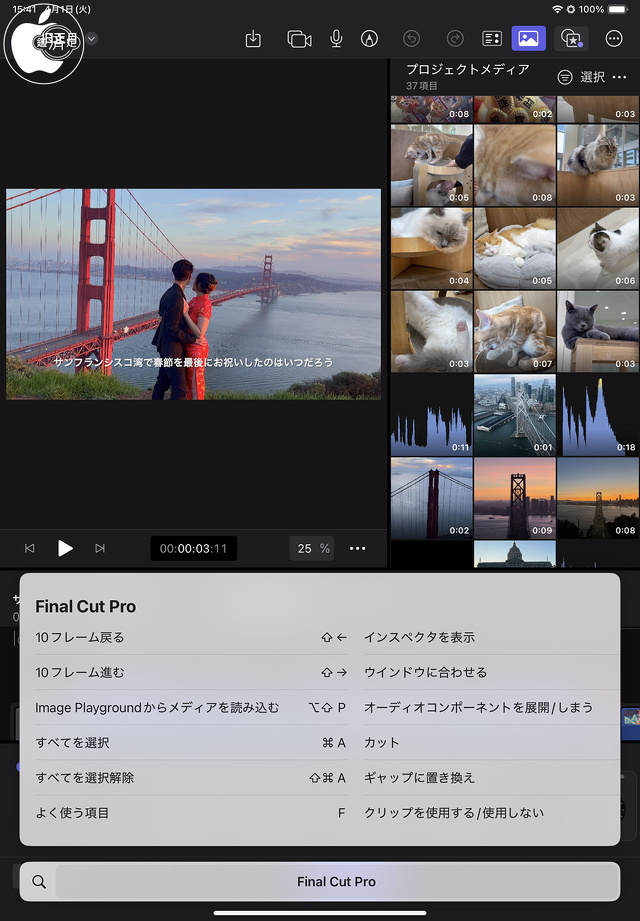Viewport: 640px width, 921px height.
Task: Jump to the next frame
Action: click(100, 548)
